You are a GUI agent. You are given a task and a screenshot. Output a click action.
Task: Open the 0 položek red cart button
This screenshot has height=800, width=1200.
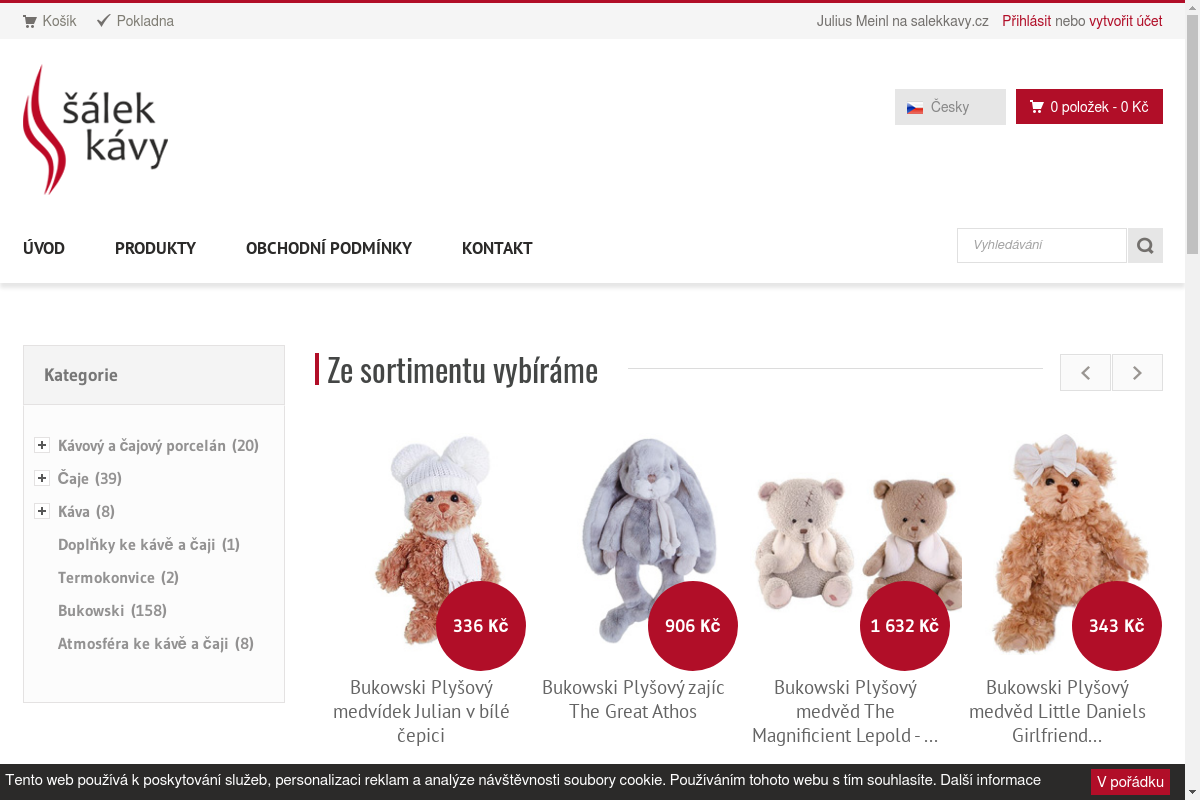pos(1089,107)
